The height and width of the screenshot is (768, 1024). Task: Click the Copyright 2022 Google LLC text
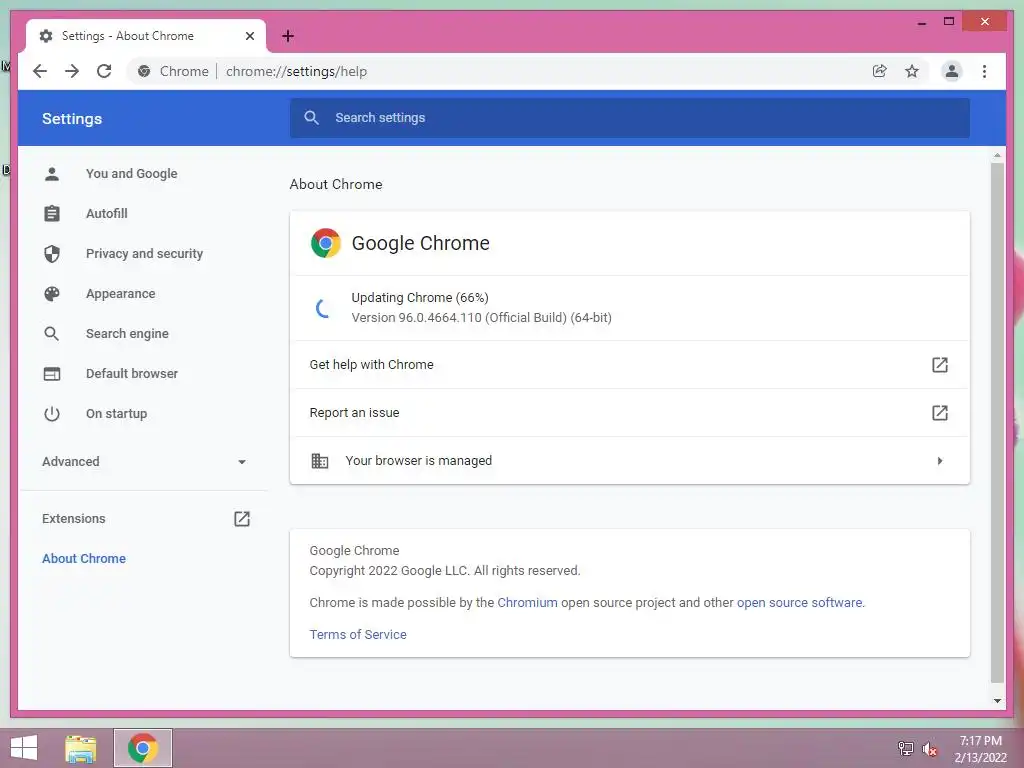(445, 571)
